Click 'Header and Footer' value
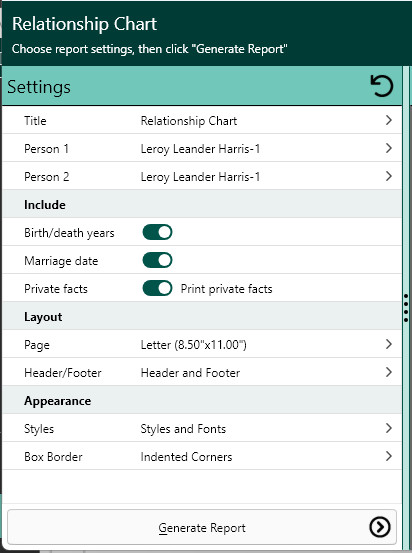412x553 pixels. [190, 373]
